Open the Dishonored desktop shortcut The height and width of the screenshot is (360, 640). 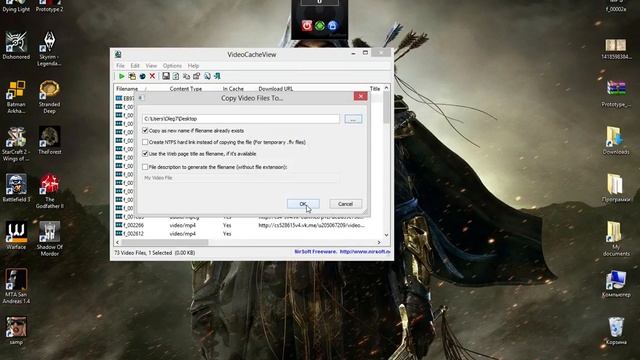(16, 46)
